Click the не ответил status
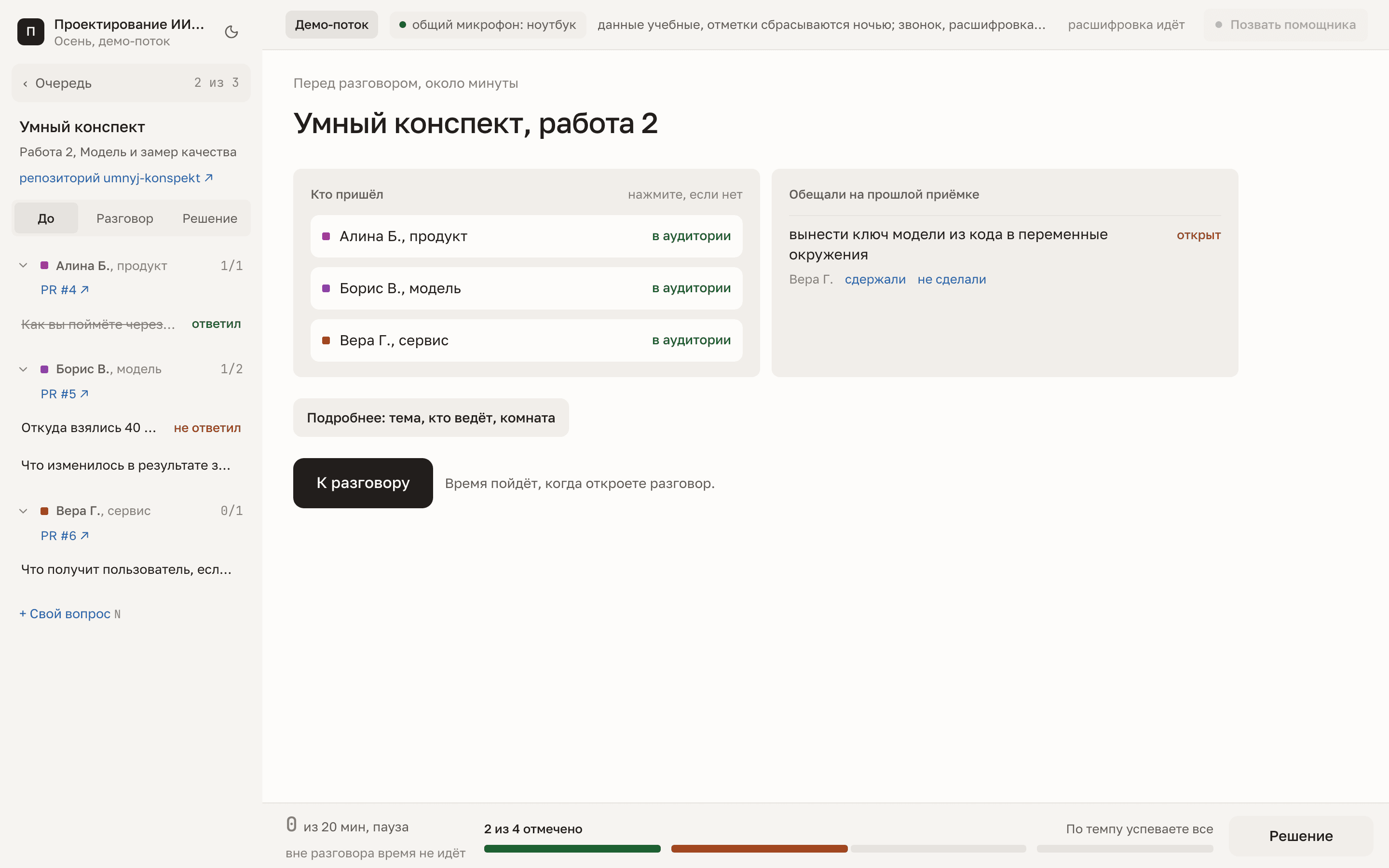 click(x=207, y=428)
